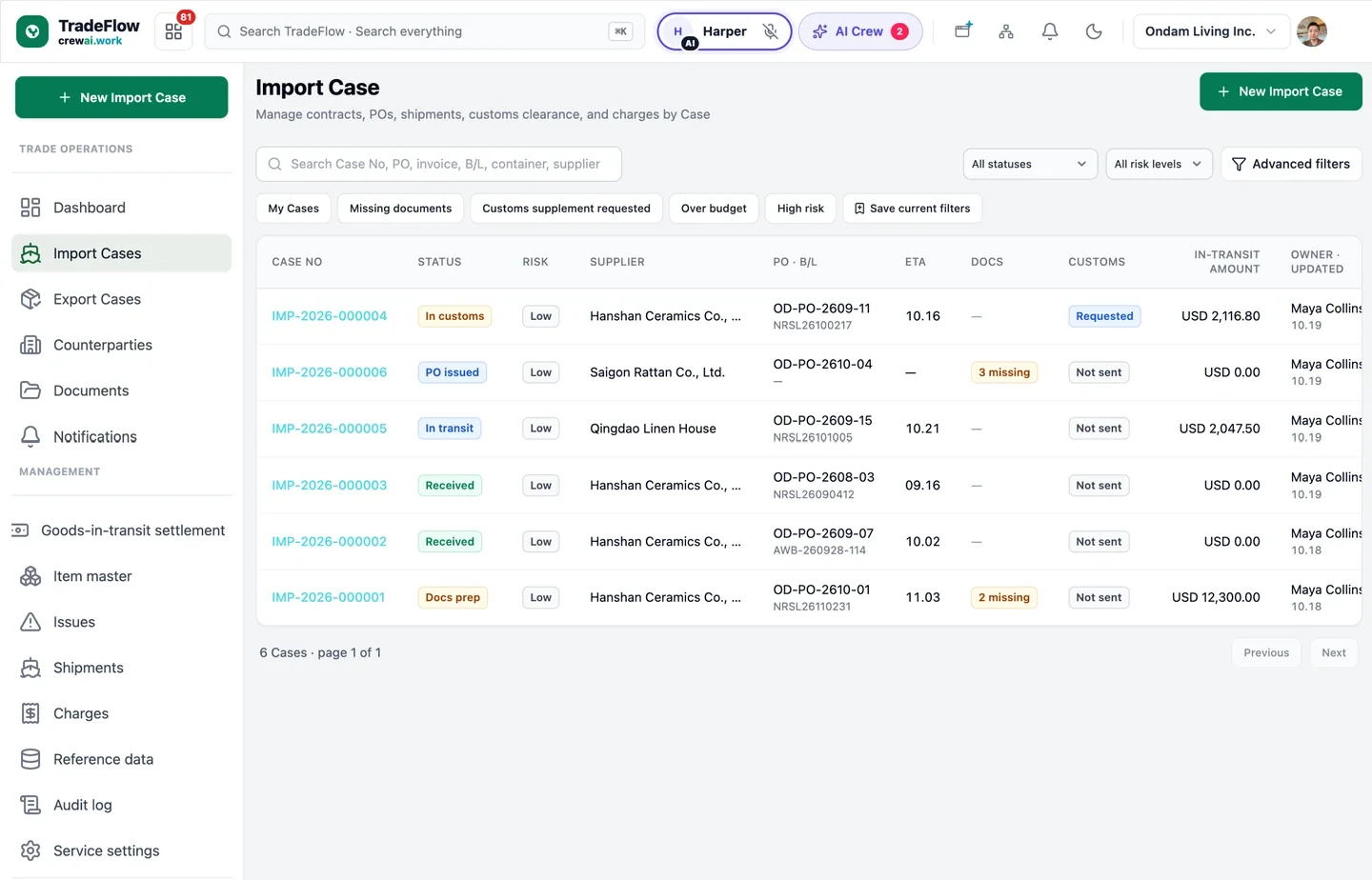This screenshot has height=880, width=1372.
Task: Open Counterparties in sidebar
Action: 122,345
